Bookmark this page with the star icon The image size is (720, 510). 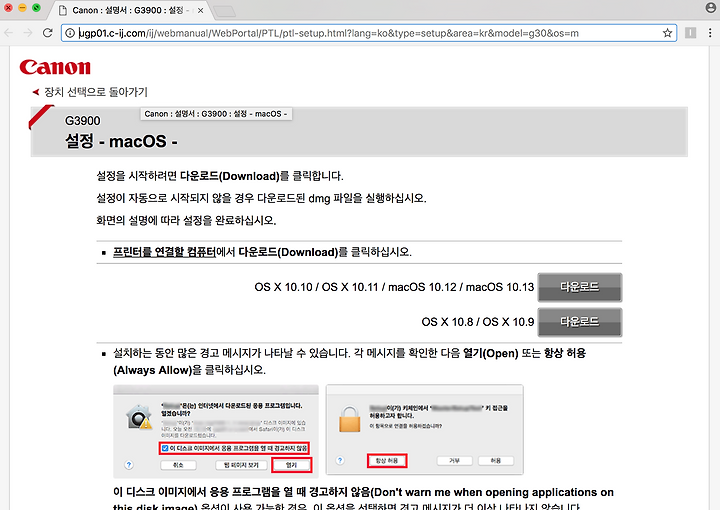tap(667, 33)
